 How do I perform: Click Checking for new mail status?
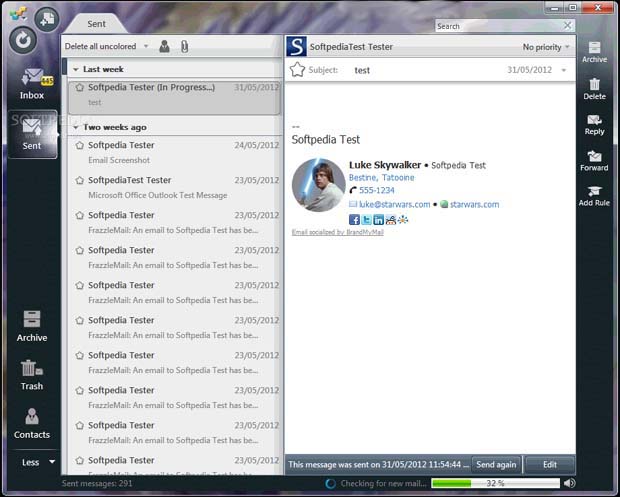click(384, 483)
